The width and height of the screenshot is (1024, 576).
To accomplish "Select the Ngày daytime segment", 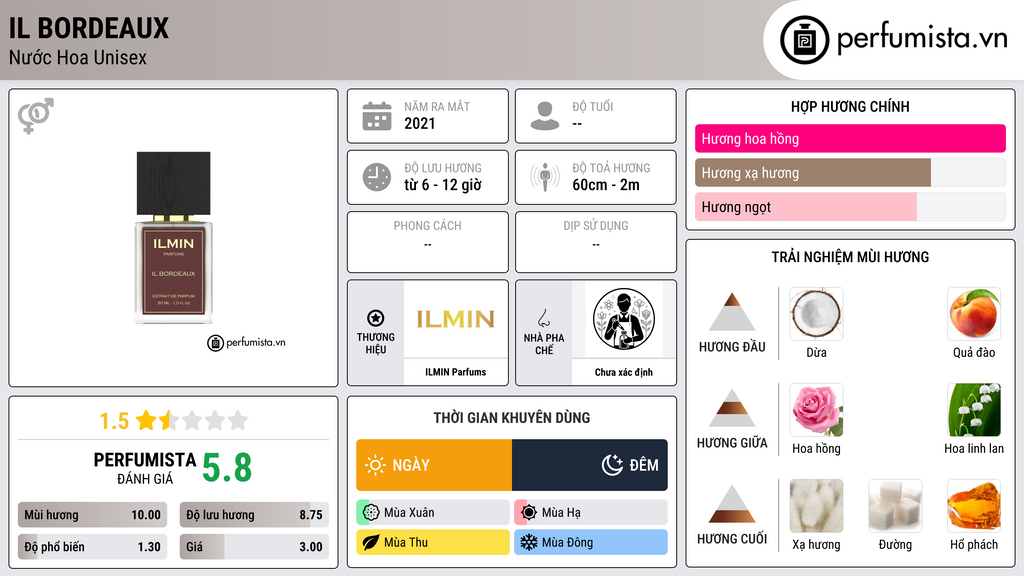I will pyautogui.click(x=434, y=465).
